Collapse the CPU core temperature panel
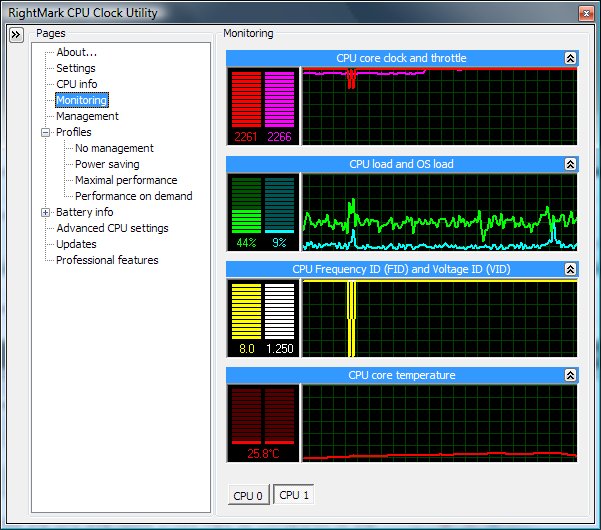This screenshot has height=530, width=601. (570, 375)
